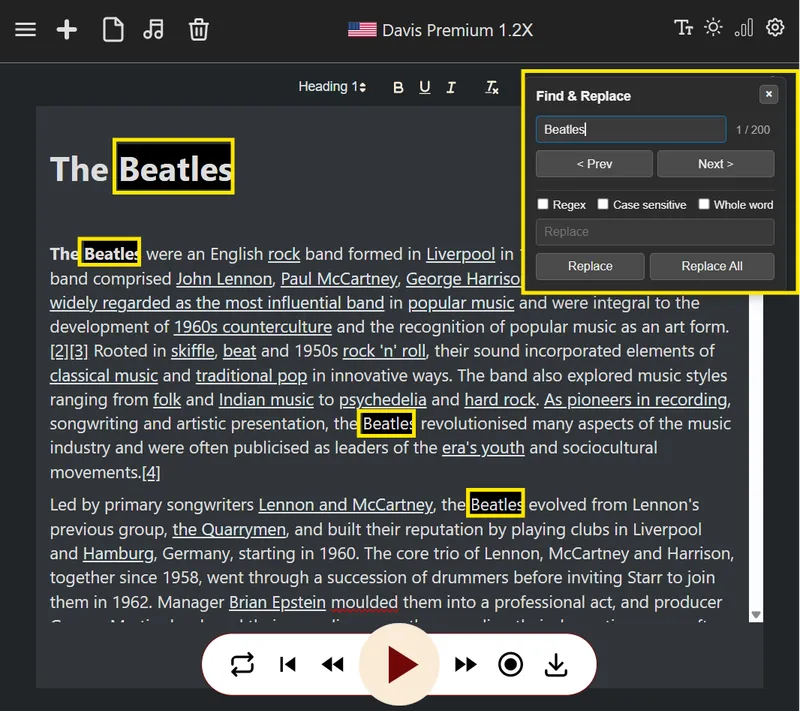Click the Replace text input field
This screenshot has height=711, width=800.
click(x=655, y=232)
